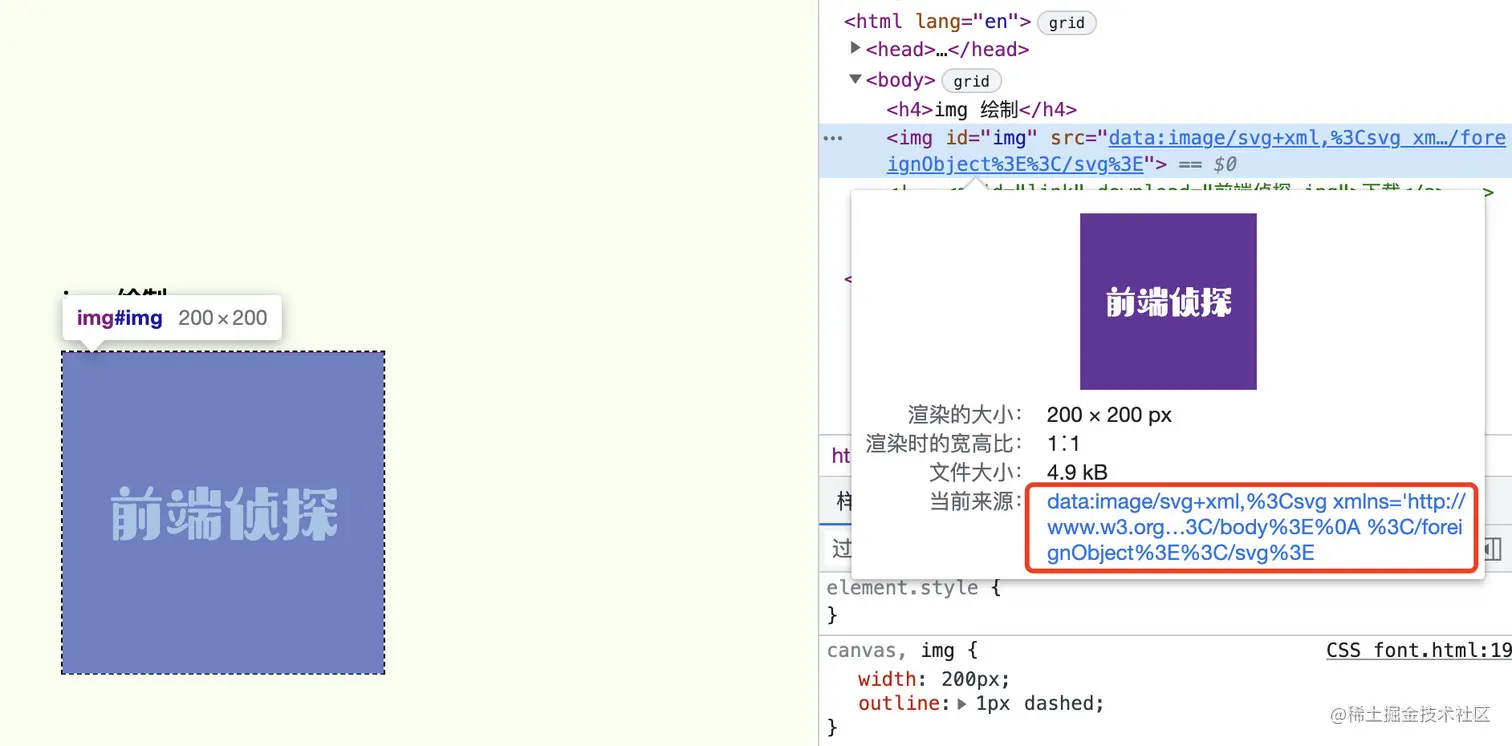Open the three-dot actions menu beside the img node
Viewport: 1512px width, 746px height.
[833, 138]
